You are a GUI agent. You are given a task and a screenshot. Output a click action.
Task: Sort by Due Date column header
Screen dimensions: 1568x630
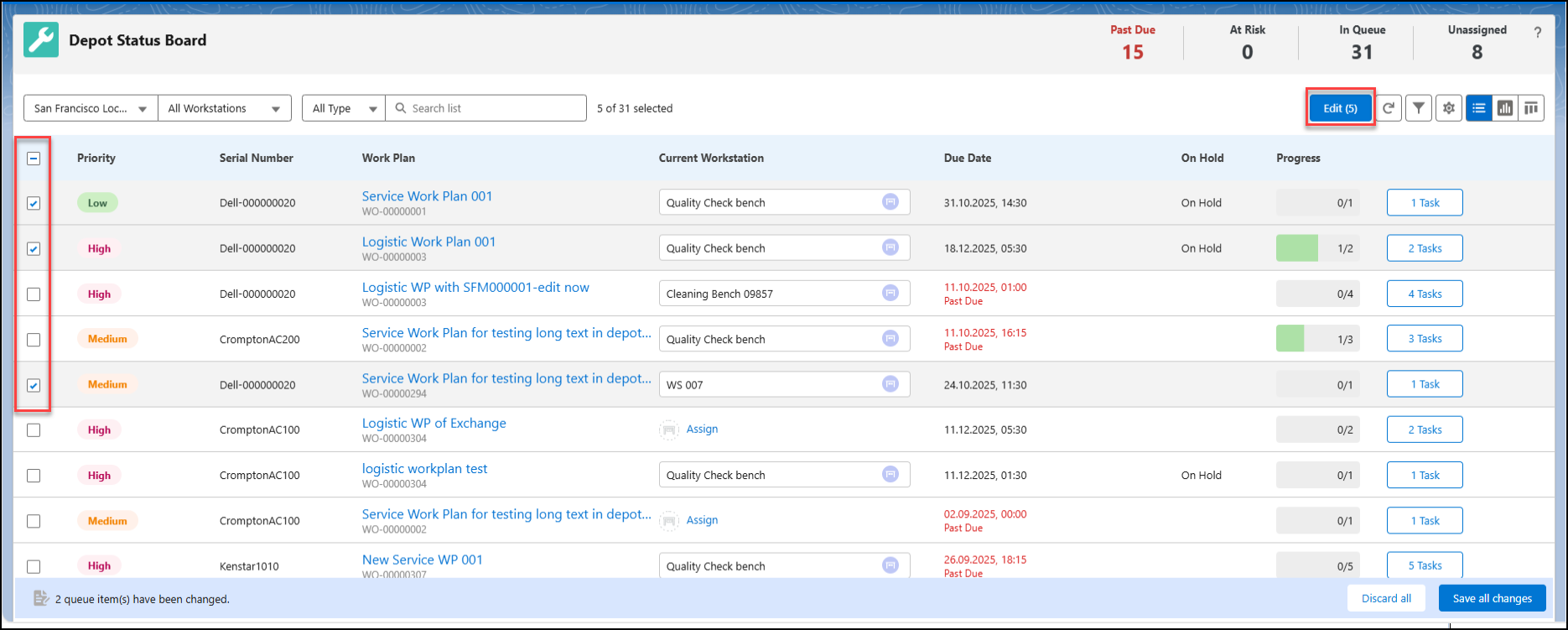968,158
